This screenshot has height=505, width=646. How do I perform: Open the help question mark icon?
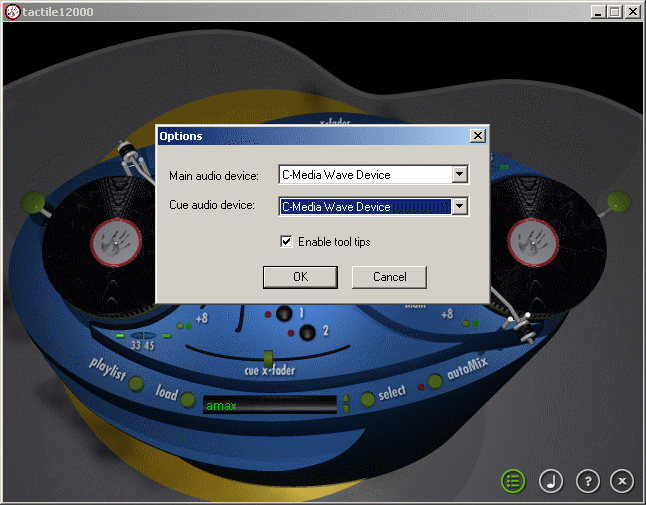tap(587, 481)
